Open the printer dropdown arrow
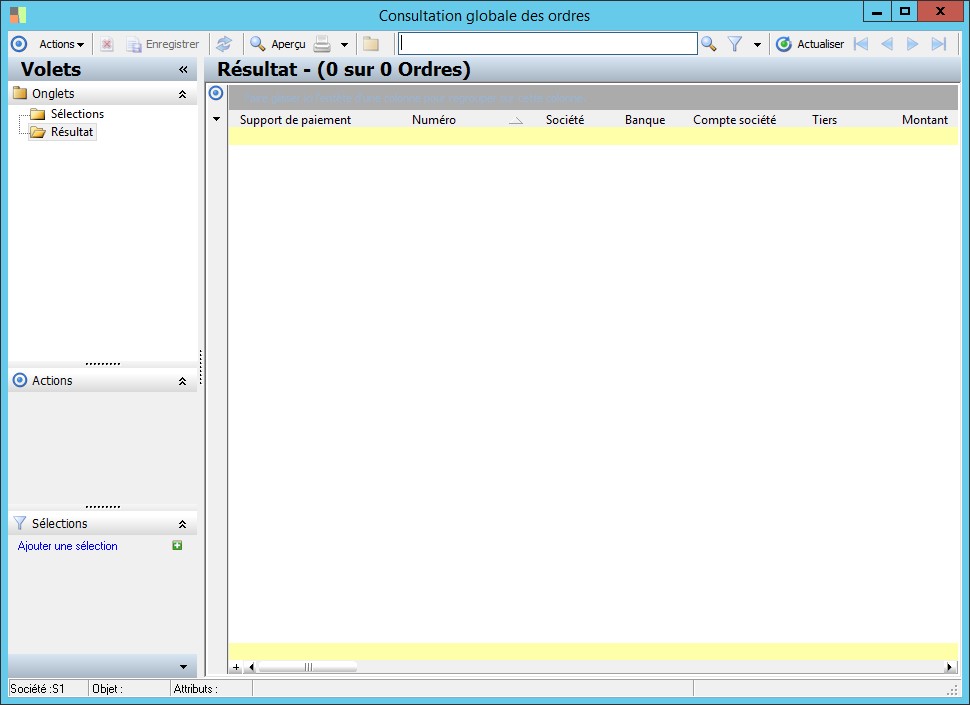 (x=345, y=45)
